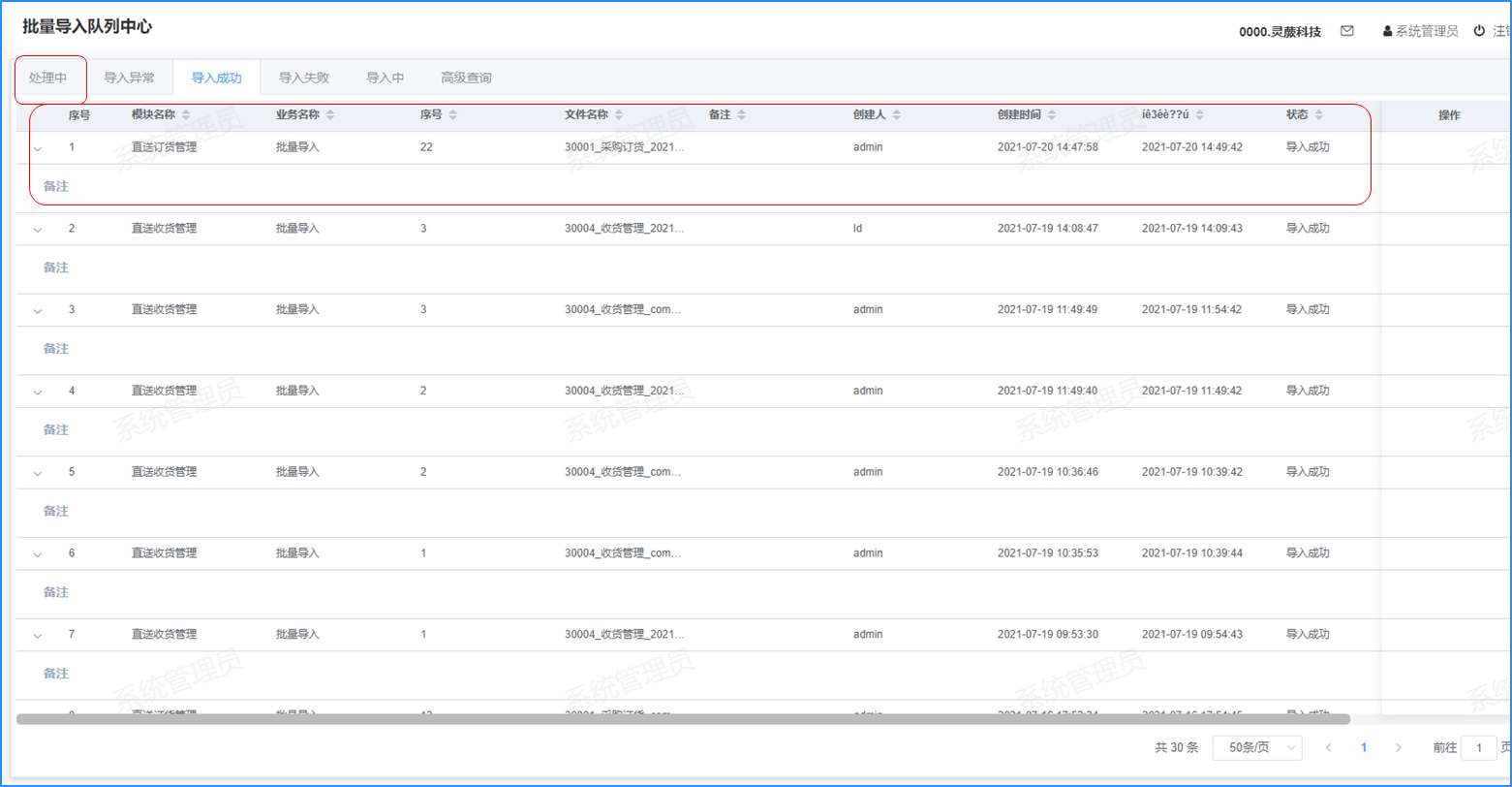Switch to the 导入失败 tab
Image resolution: width=1512 pixels, height=787 pixels.
[304, 78]
